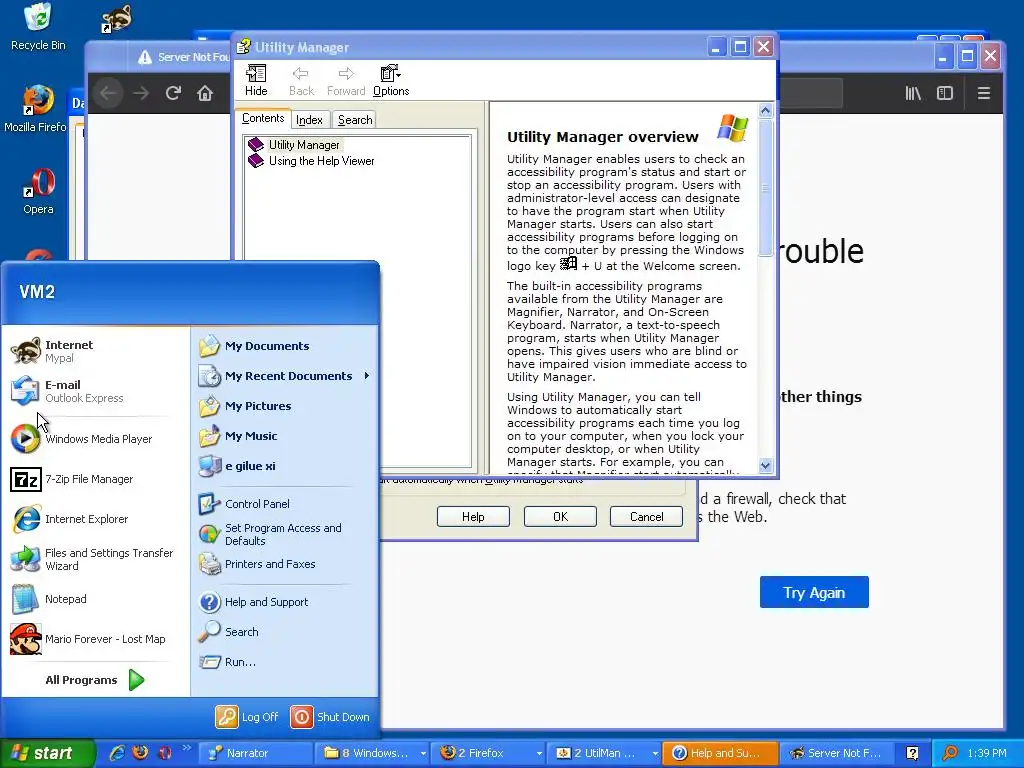1024x768 pixels.
Task: Expand quick launch overflow chevron
Action: click(x=187, y=748)
